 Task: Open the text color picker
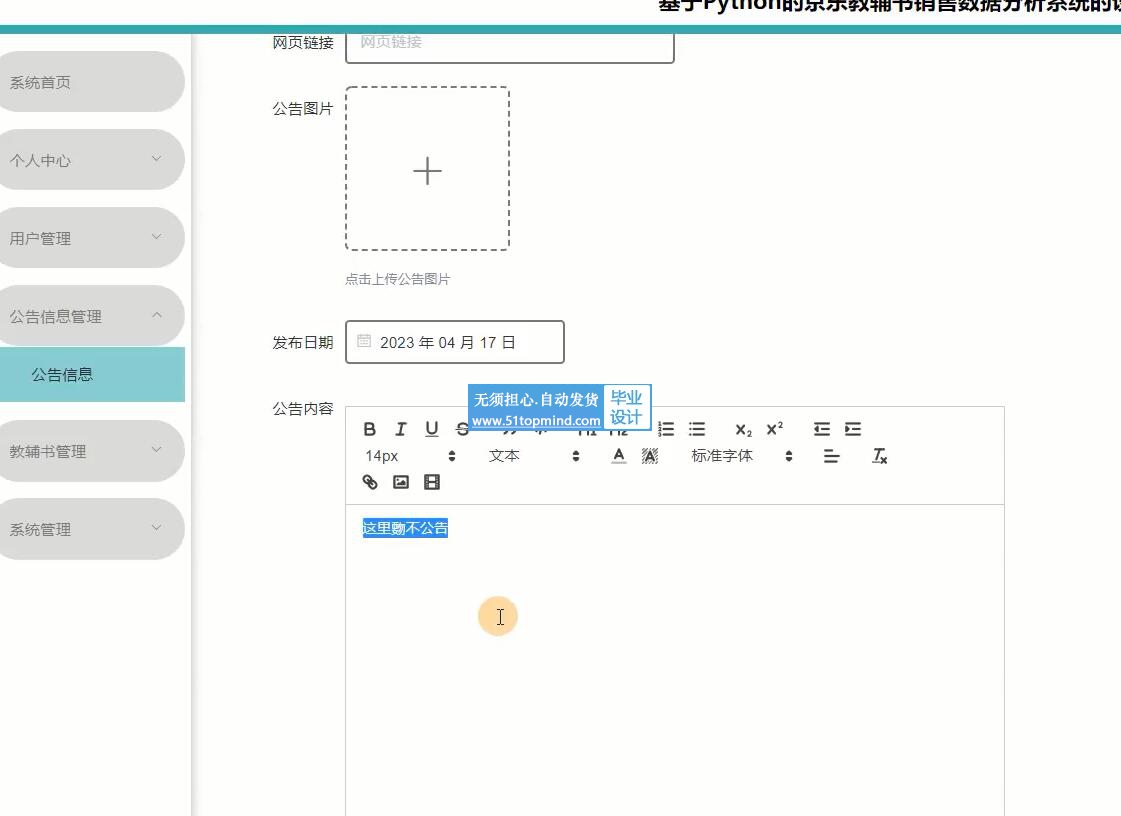[619, 456]
